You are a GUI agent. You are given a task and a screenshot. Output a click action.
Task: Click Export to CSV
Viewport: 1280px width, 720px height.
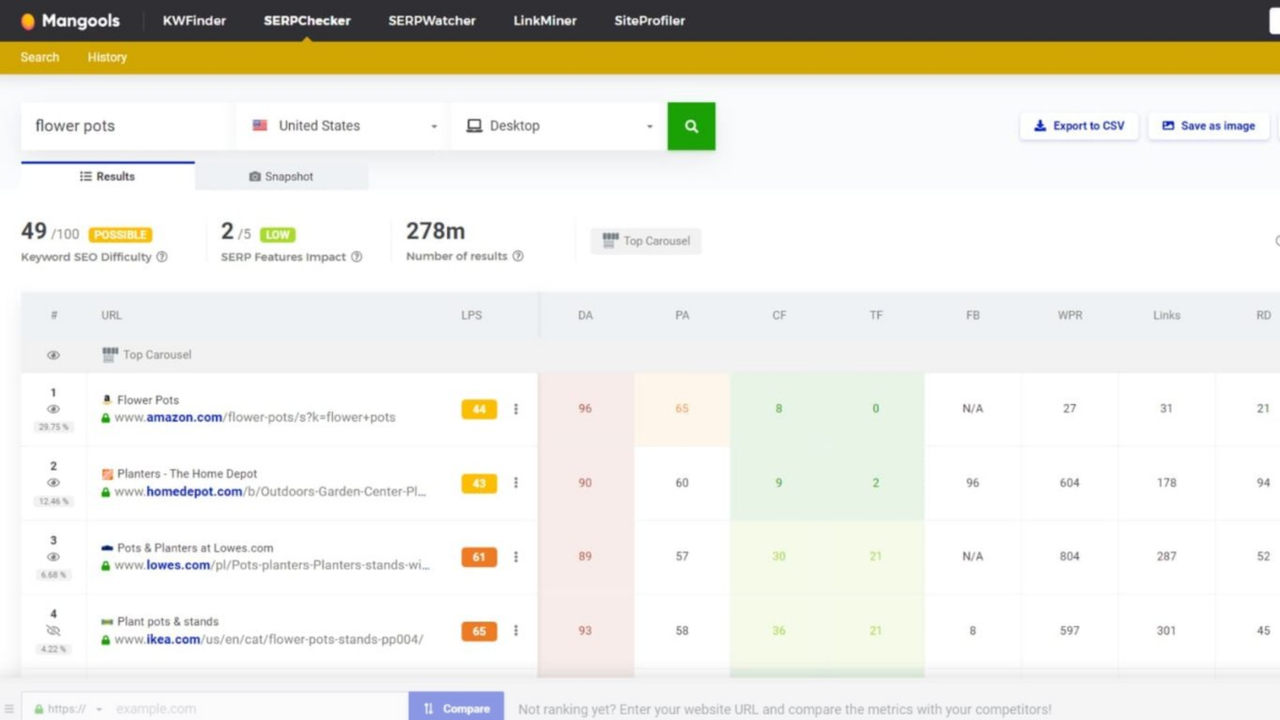tap(1079, 126)
